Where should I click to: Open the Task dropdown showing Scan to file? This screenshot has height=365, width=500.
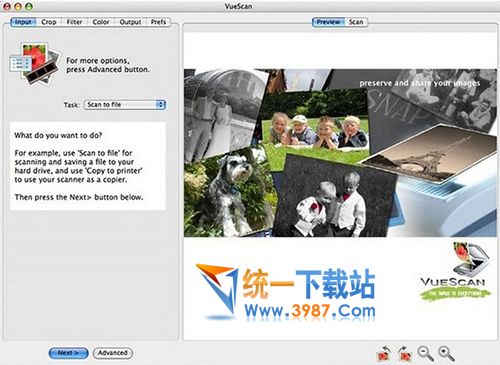pos(125,105)
